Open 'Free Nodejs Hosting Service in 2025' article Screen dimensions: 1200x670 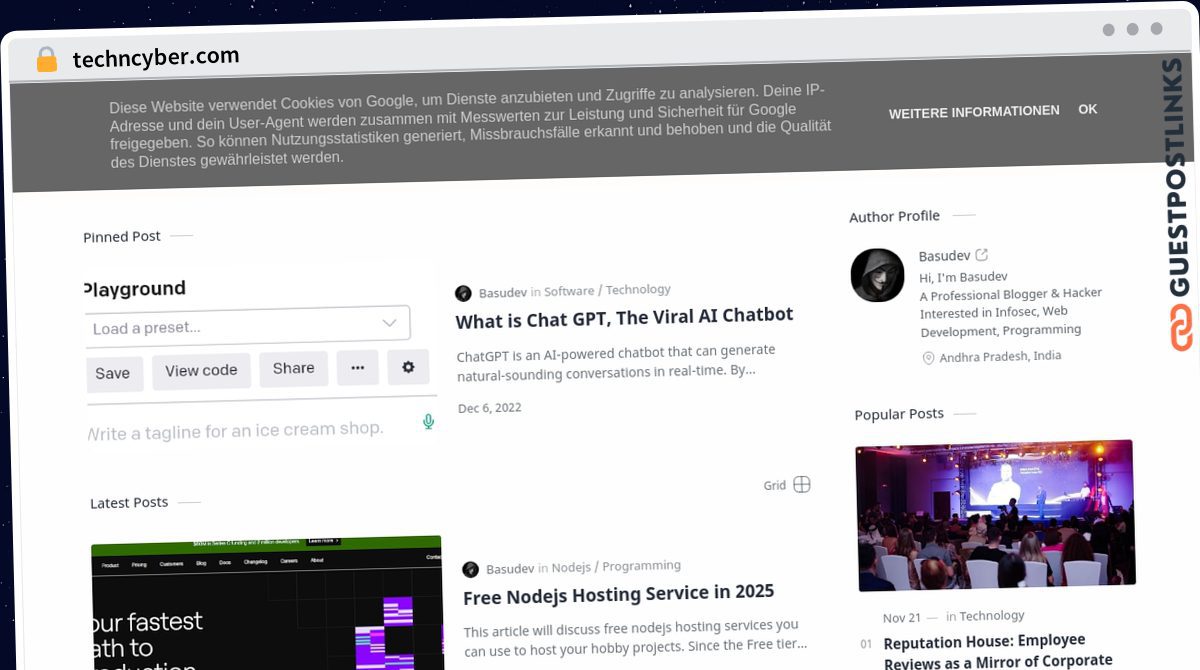618,593
